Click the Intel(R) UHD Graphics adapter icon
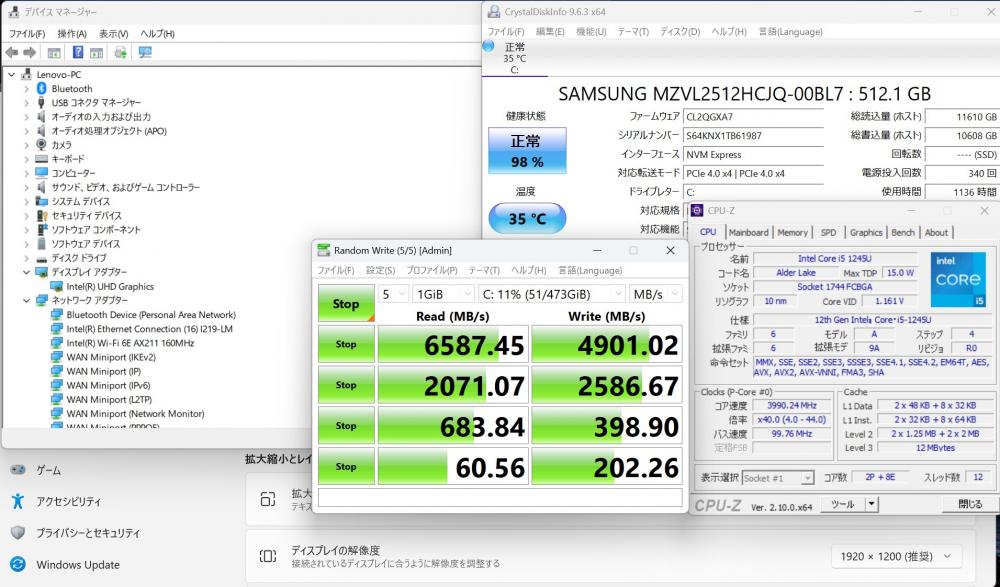1000x587 pixels. (x=57, y=286)
